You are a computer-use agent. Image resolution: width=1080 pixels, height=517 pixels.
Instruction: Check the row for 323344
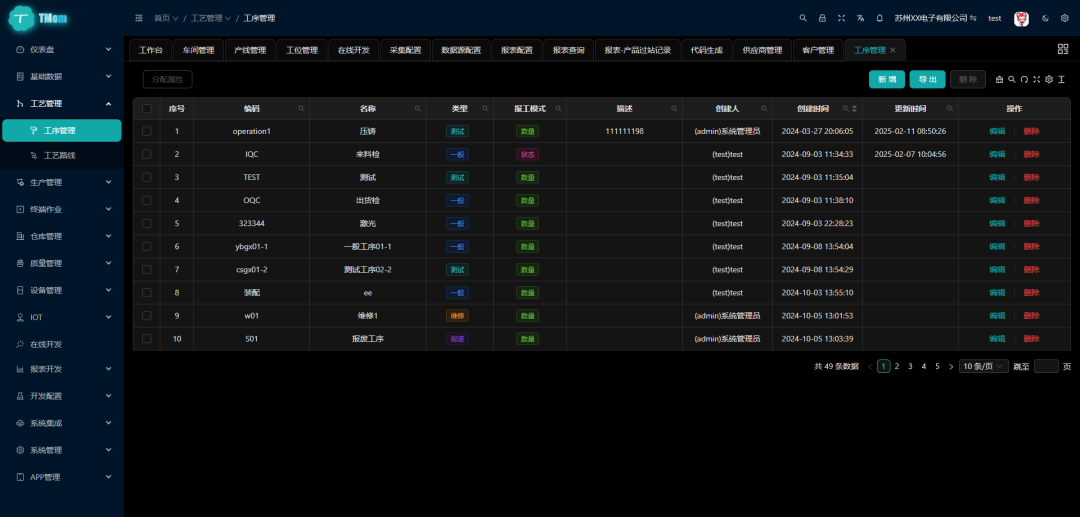tap(147, 223)
